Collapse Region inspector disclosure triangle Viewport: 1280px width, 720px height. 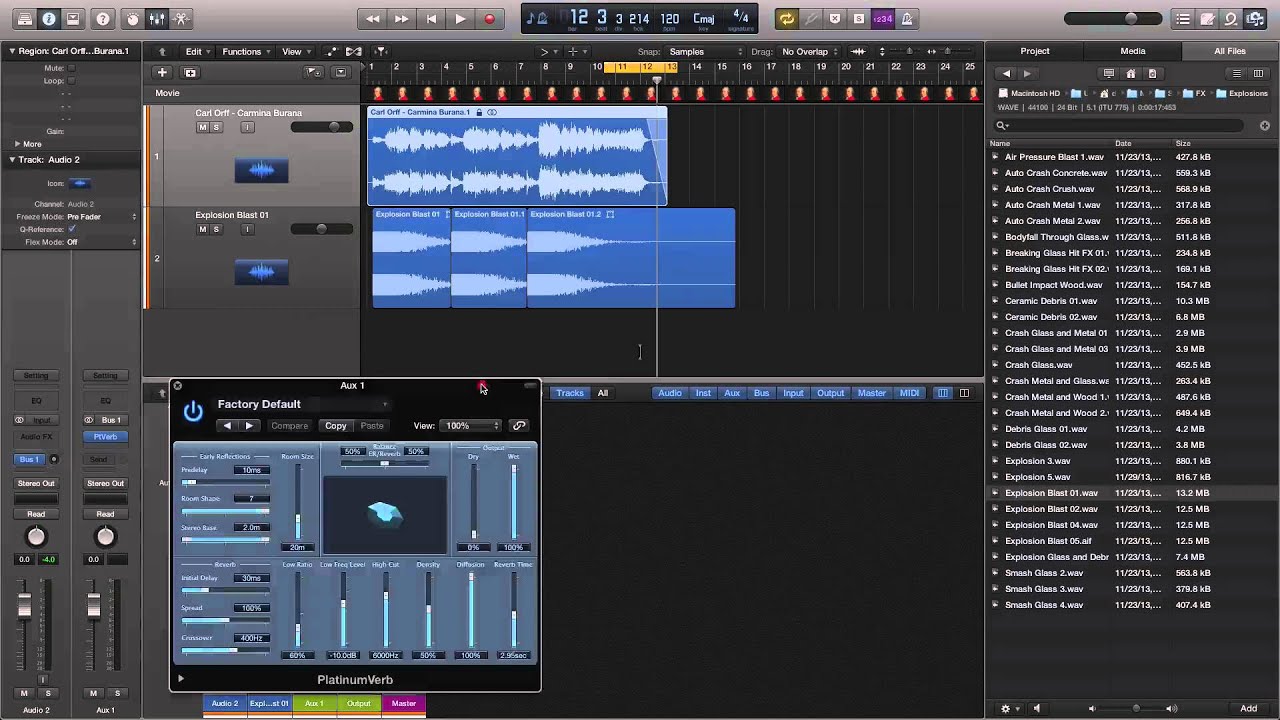point(13,51)
